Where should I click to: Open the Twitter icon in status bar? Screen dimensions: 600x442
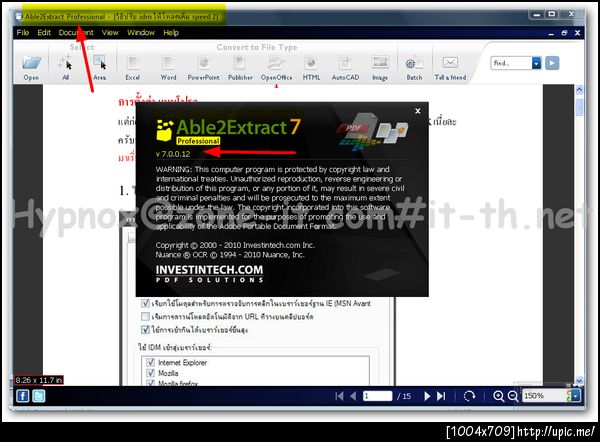tap(39, 396)
